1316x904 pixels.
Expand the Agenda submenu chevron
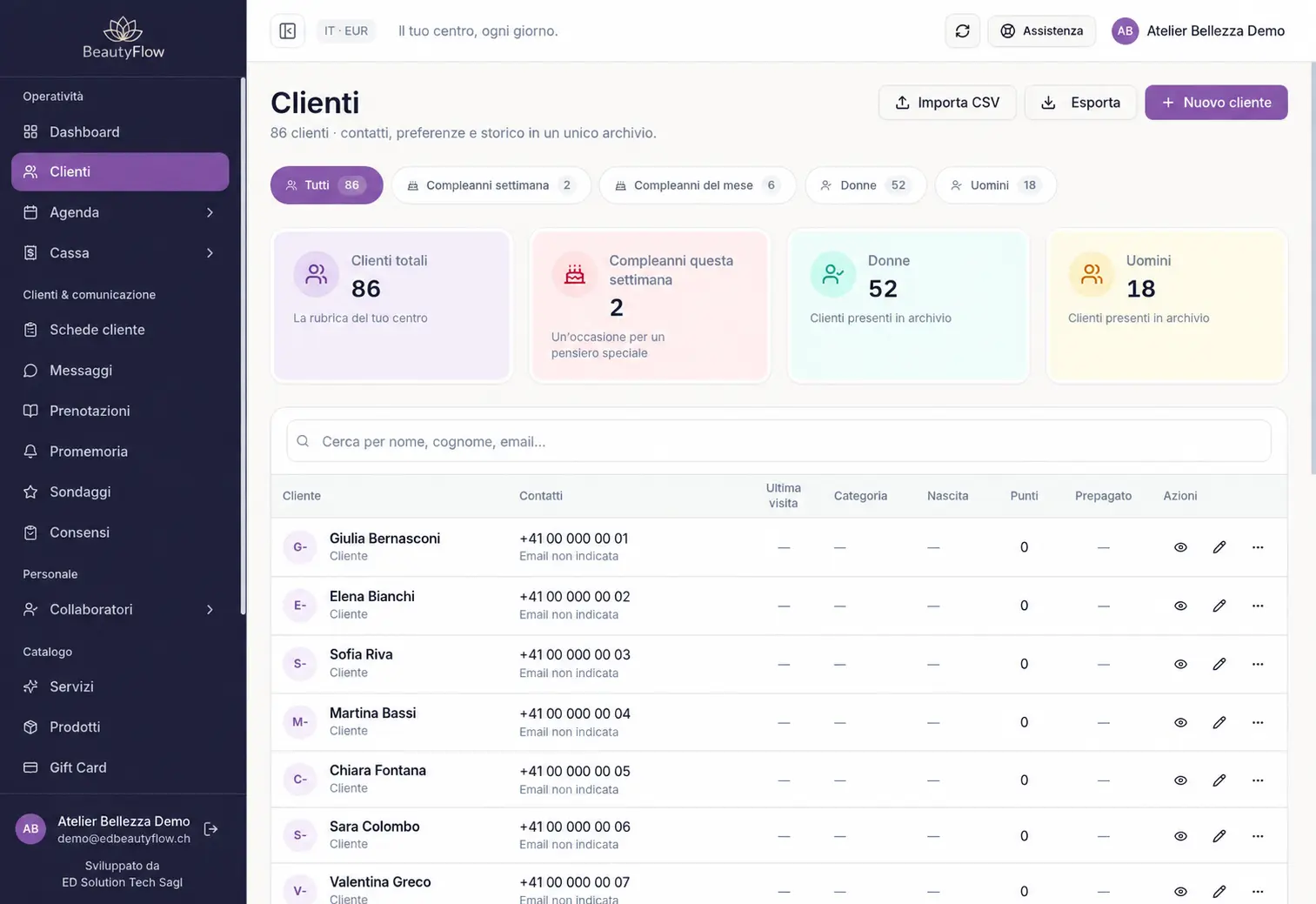click(x=210, y=212)
